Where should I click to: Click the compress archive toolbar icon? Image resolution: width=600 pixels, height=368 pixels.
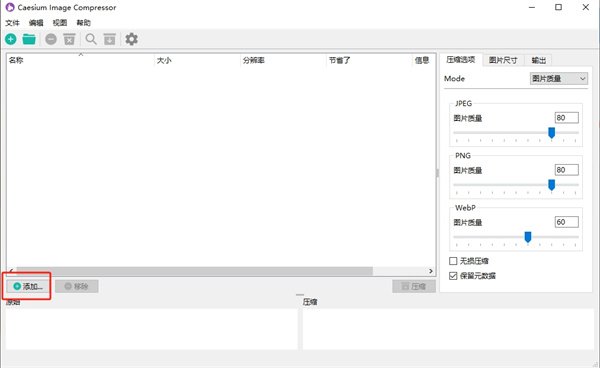click(x=110, y=39)
